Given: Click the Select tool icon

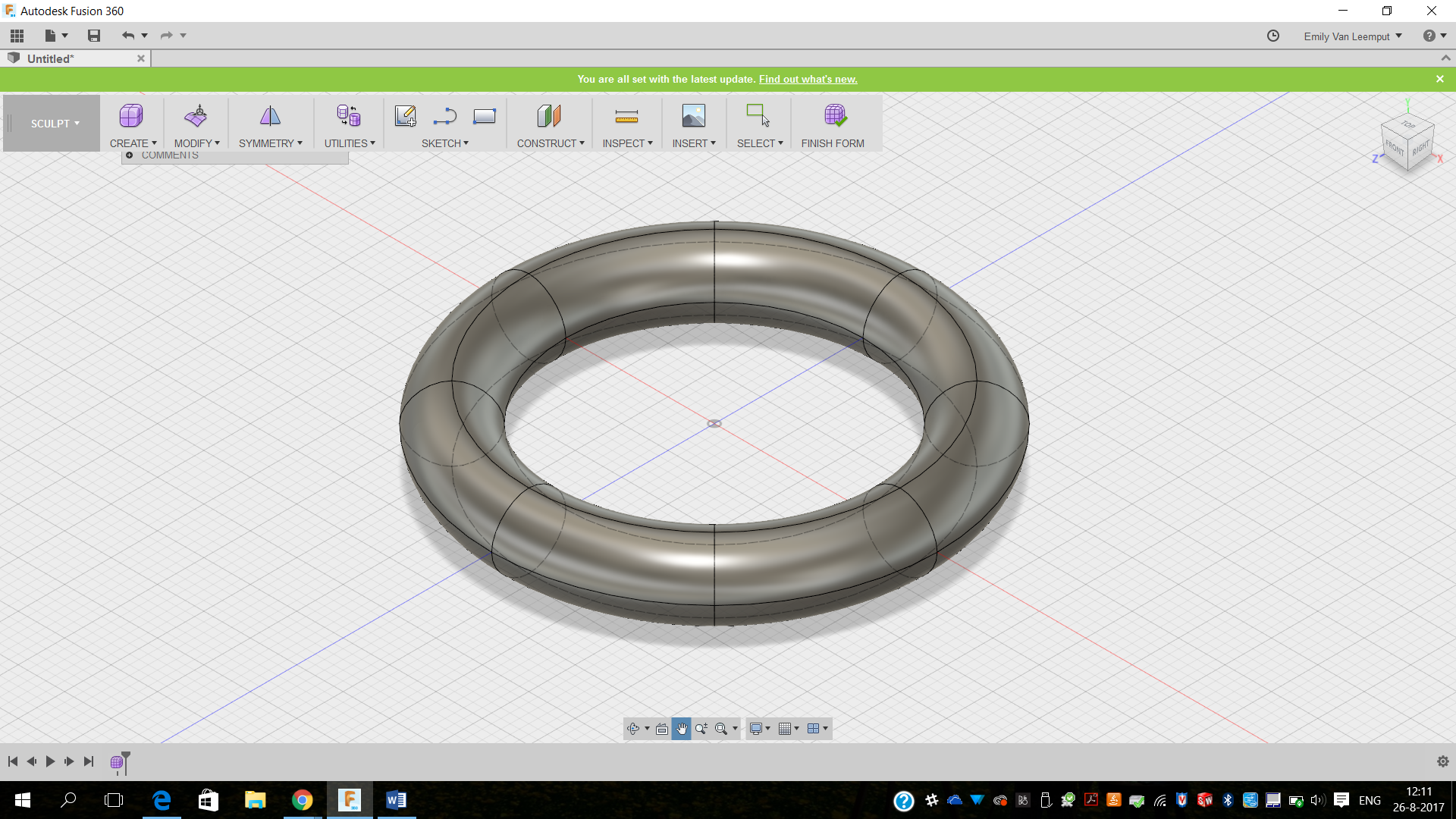Looking at the screenshot, I should click(x=758, y=116).
